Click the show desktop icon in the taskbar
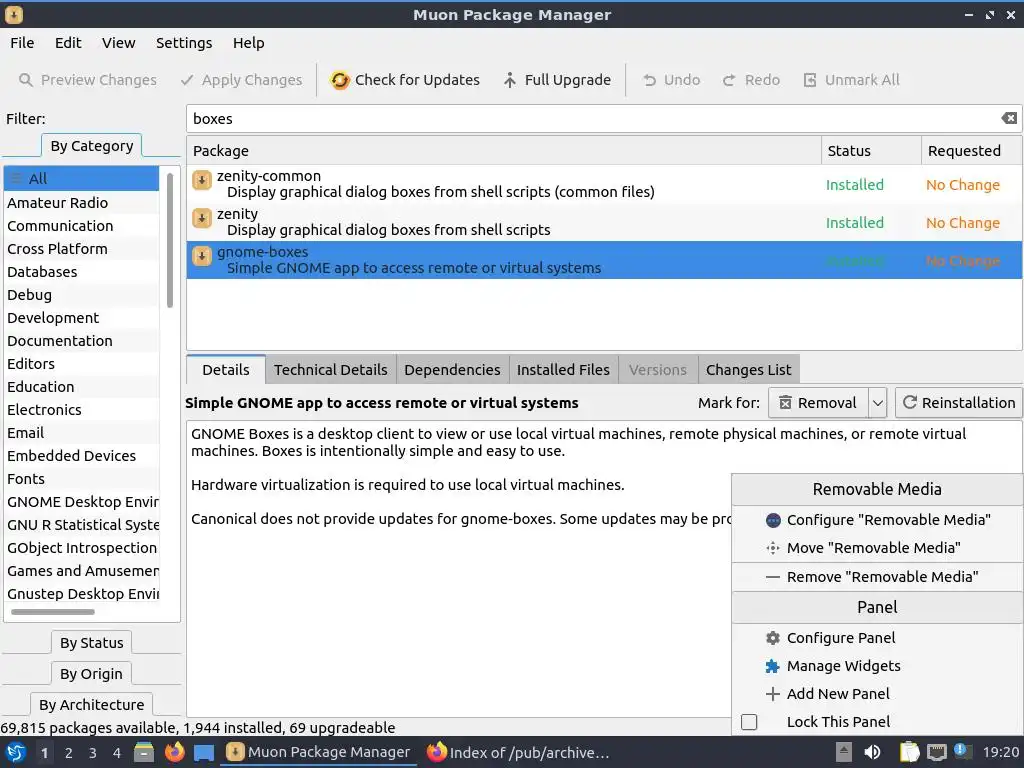Image resolution: width=1024 pixels, height=768 pixels. tap(204, 752)
